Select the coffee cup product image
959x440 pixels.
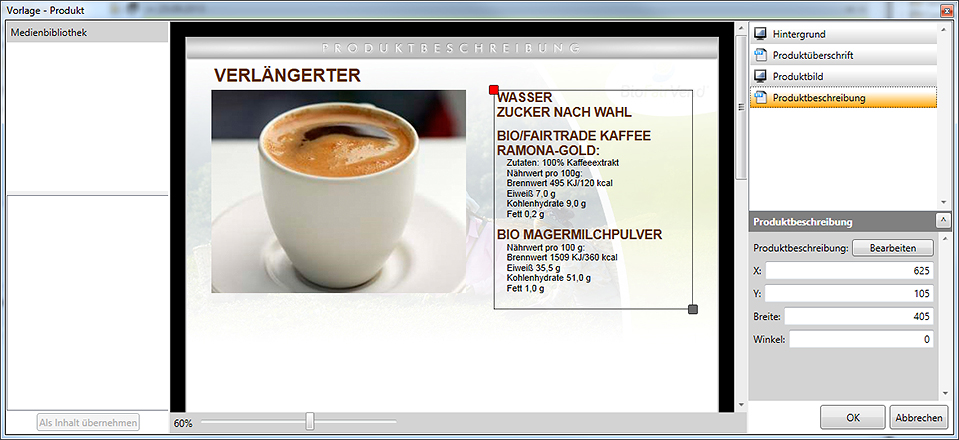pos(338,191)
